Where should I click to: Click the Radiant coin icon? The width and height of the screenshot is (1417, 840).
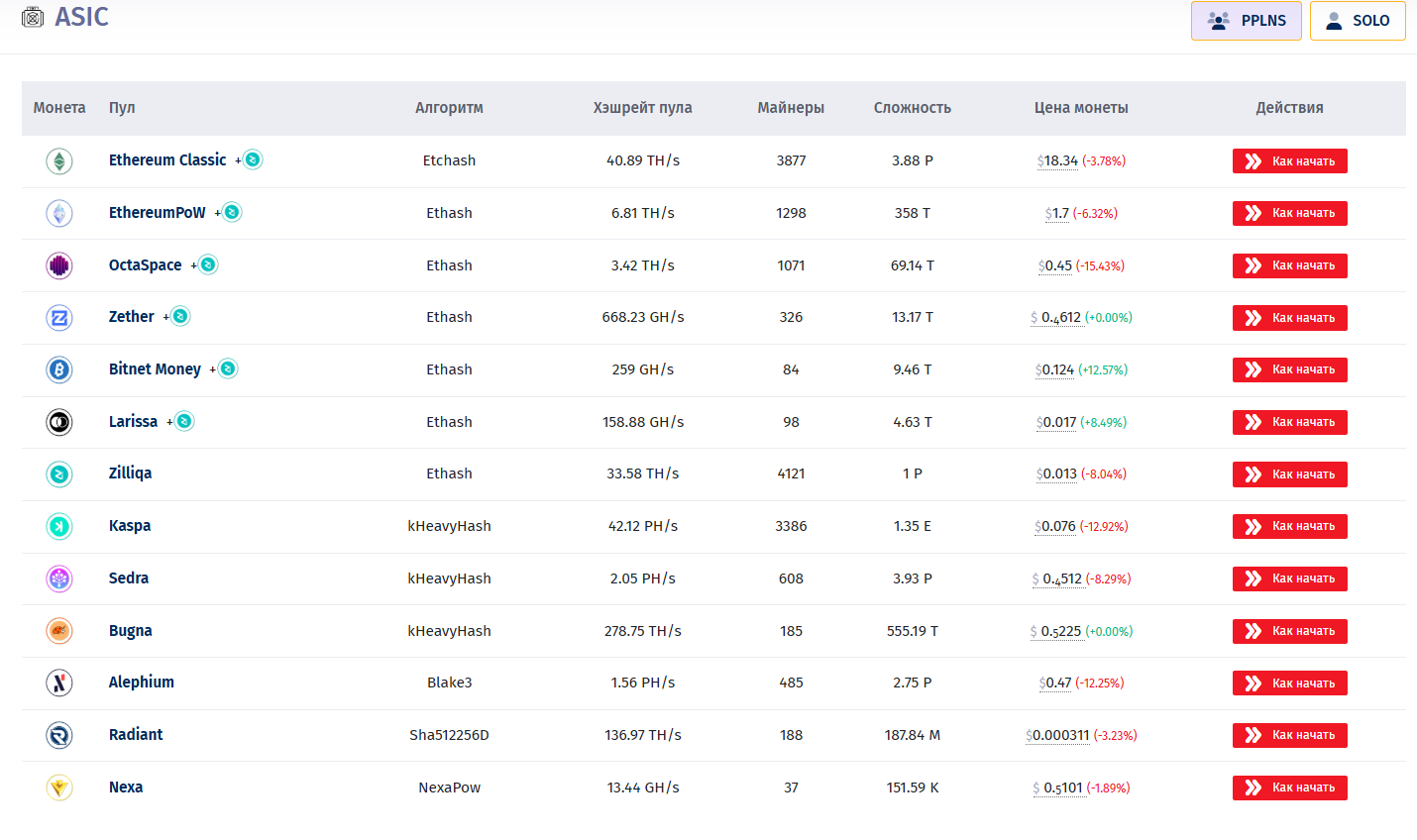59,735
